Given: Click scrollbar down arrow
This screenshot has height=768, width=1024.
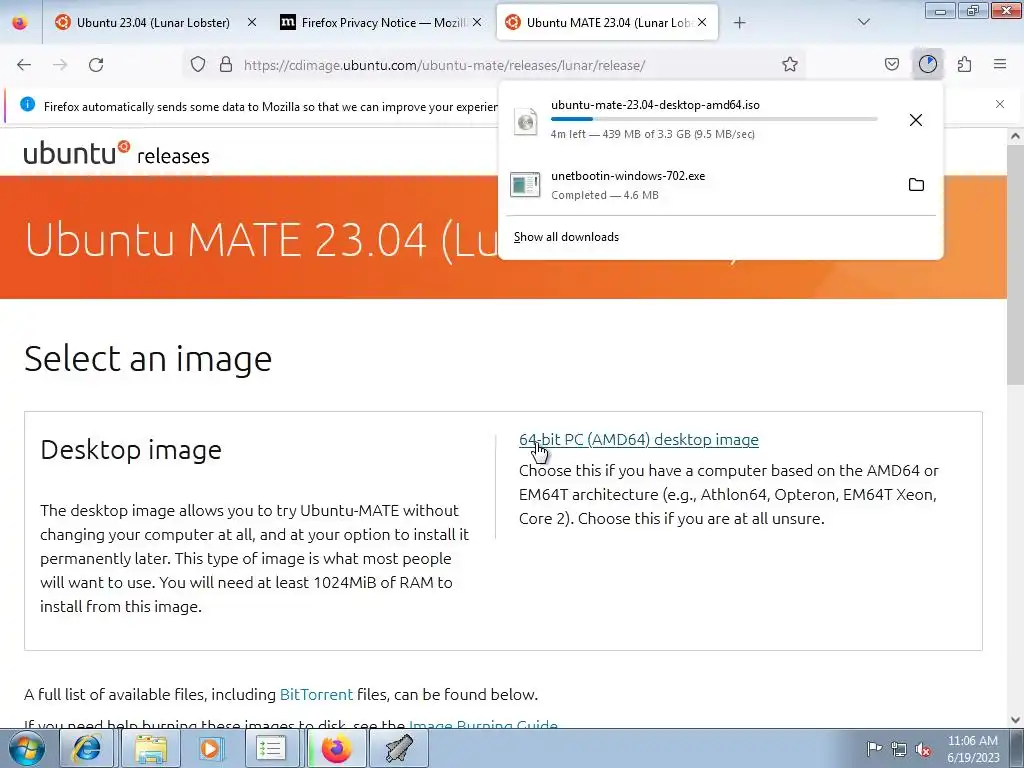Looking at the screenshot, I should click(1015, 720).
